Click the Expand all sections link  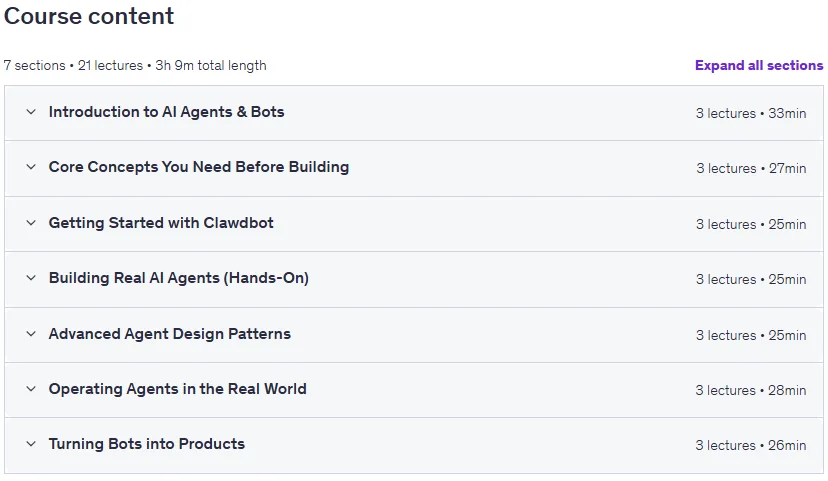click(x=759, y=65)
